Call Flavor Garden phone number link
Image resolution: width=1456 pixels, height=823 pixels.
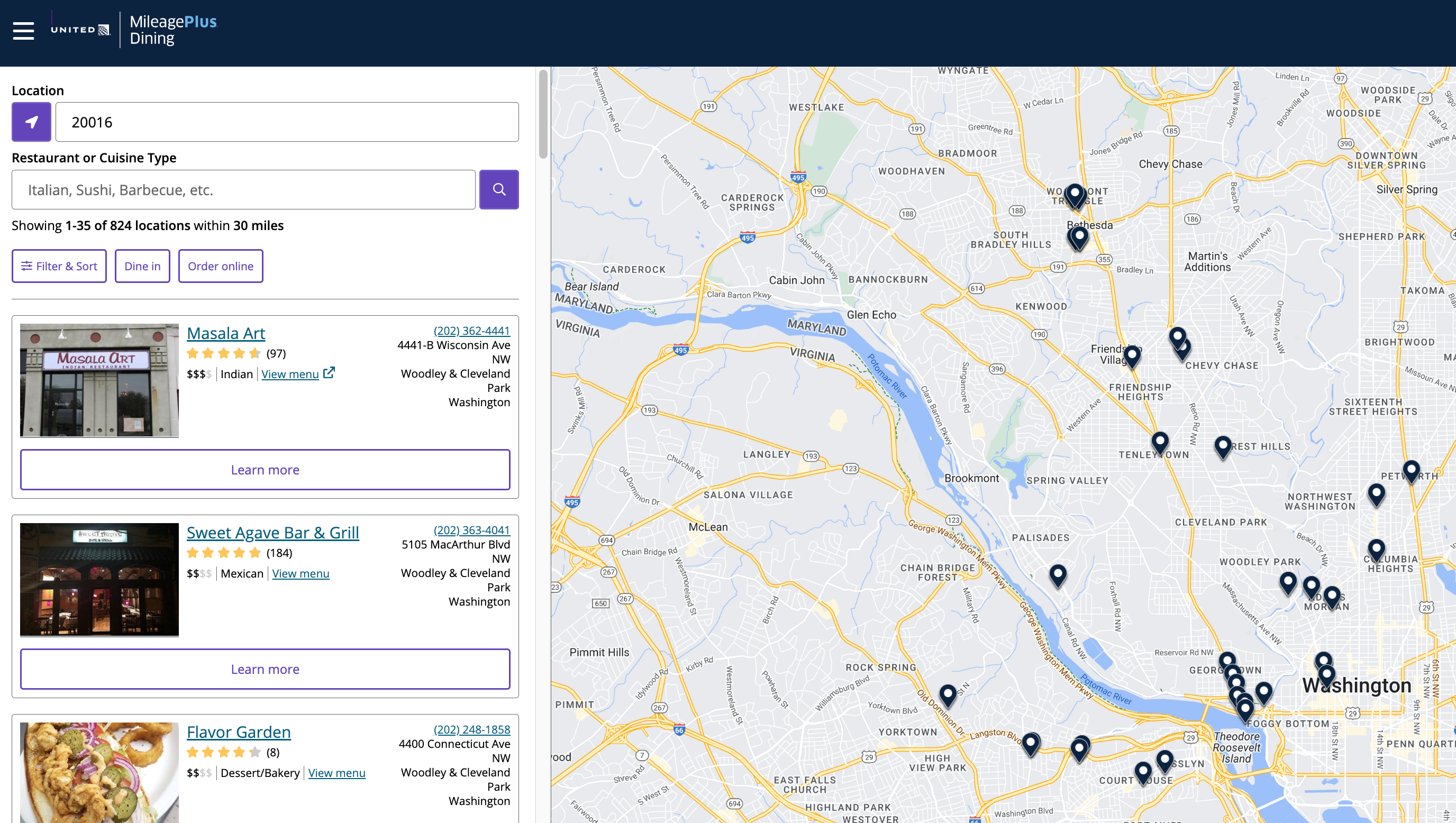pos(471,729)
